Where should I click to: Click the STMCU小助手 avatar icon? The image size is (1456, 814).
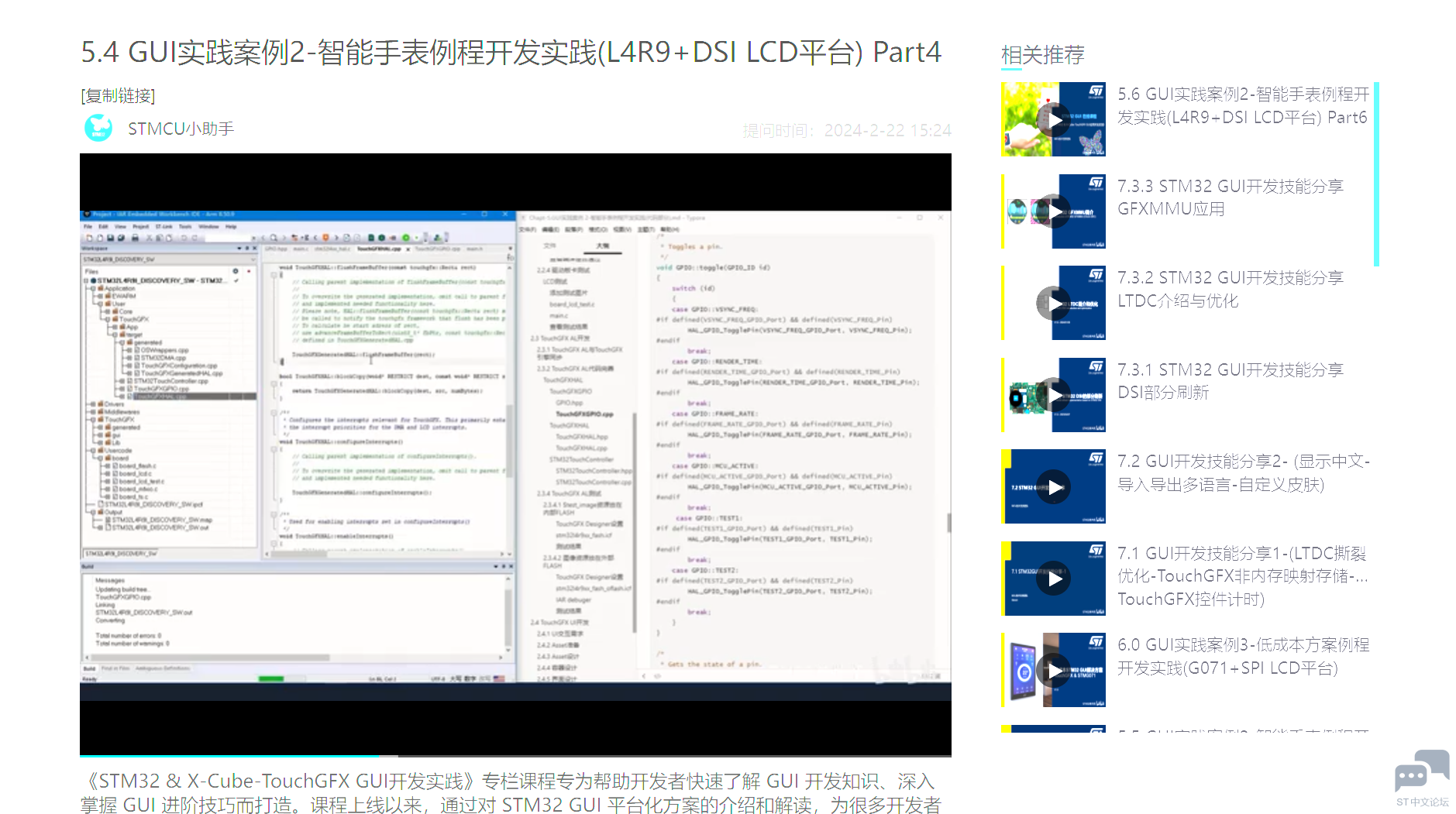pyautogui.click(x=98, y=128)
